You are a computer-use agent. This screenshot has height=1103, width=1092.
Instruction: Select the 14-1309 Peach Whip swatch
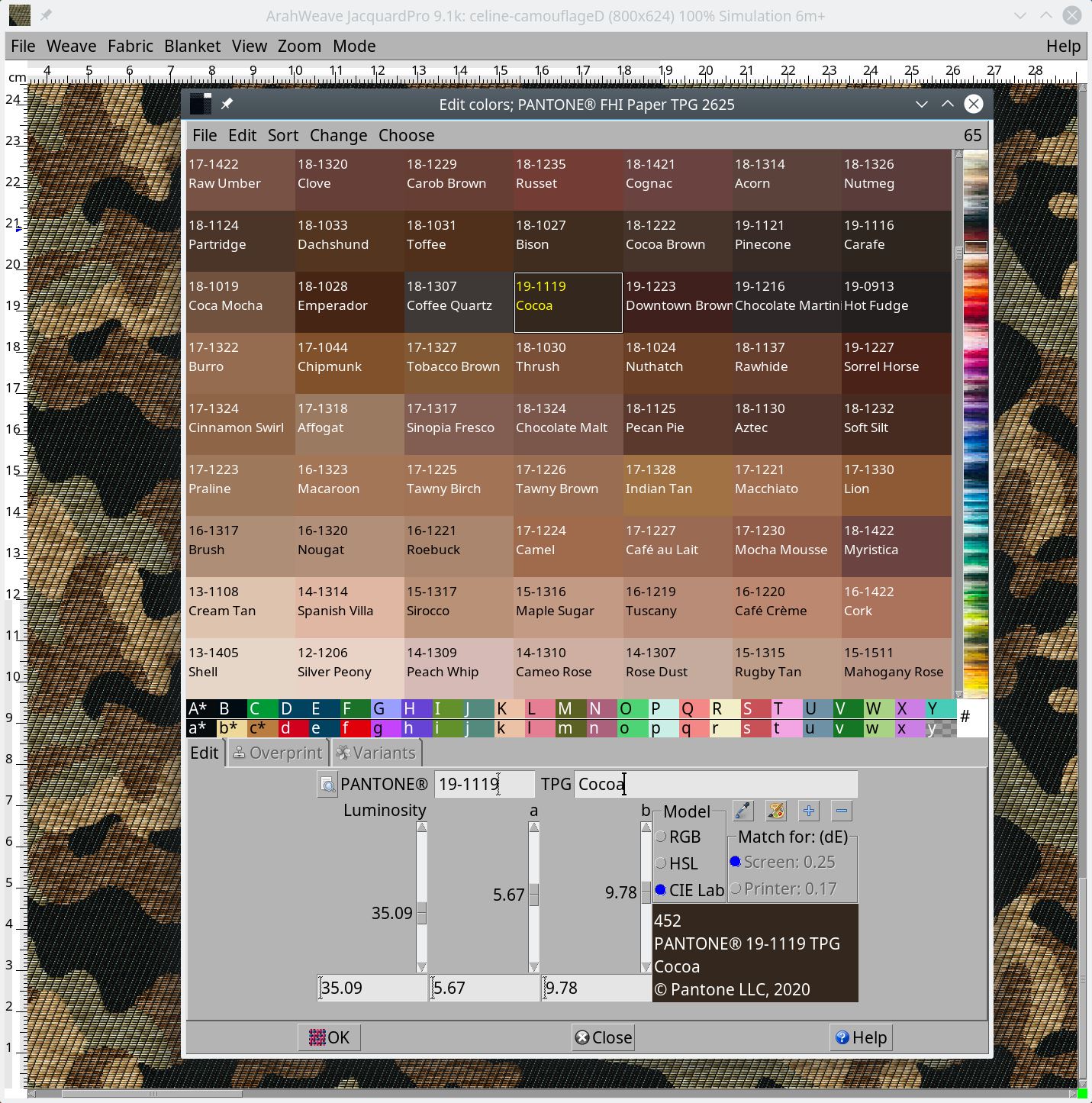(x=459, y=669)
